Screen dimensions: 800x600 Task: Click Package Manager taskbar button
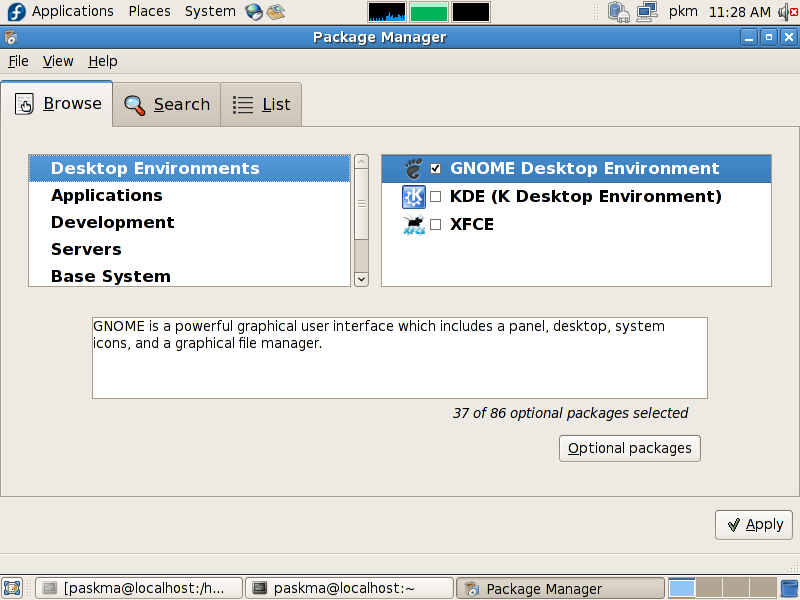click(x=560, y=589)
